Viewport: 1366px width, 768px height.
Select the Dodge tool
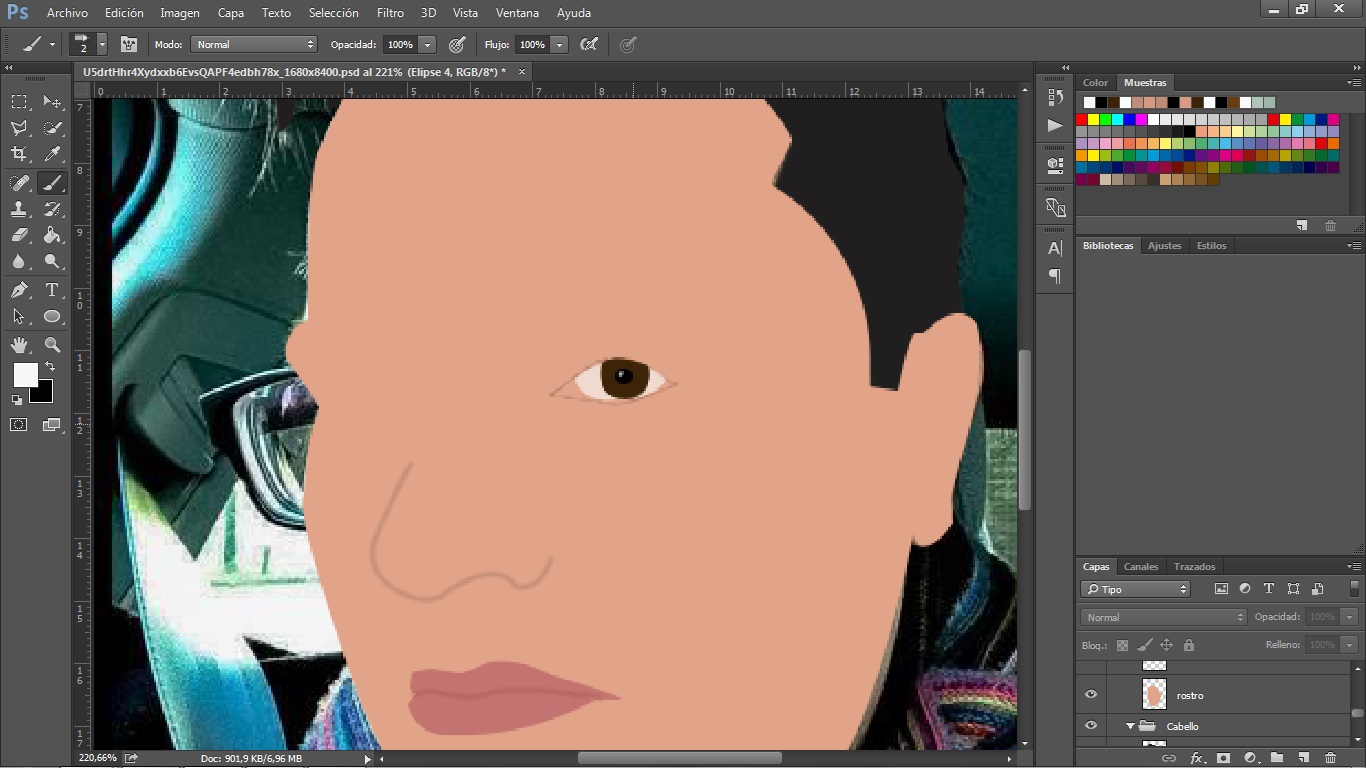point(52,261)
